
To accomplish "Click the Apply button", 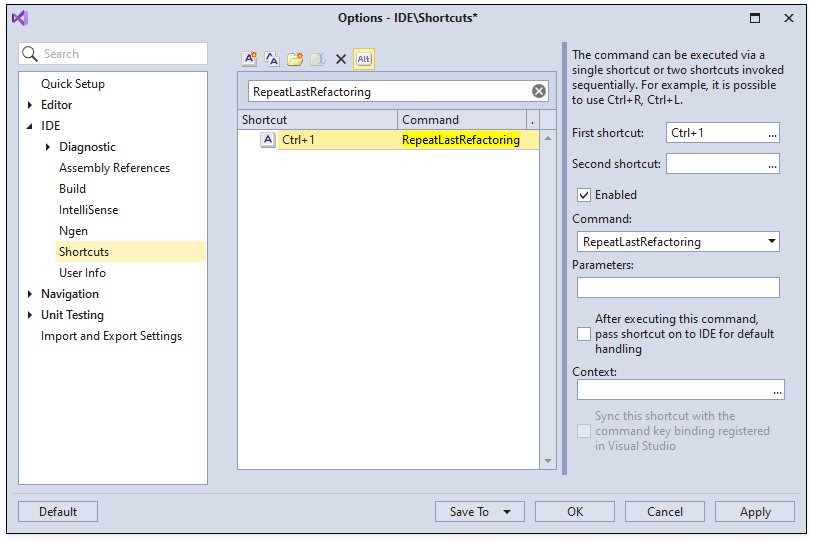I will click(755, 512).
